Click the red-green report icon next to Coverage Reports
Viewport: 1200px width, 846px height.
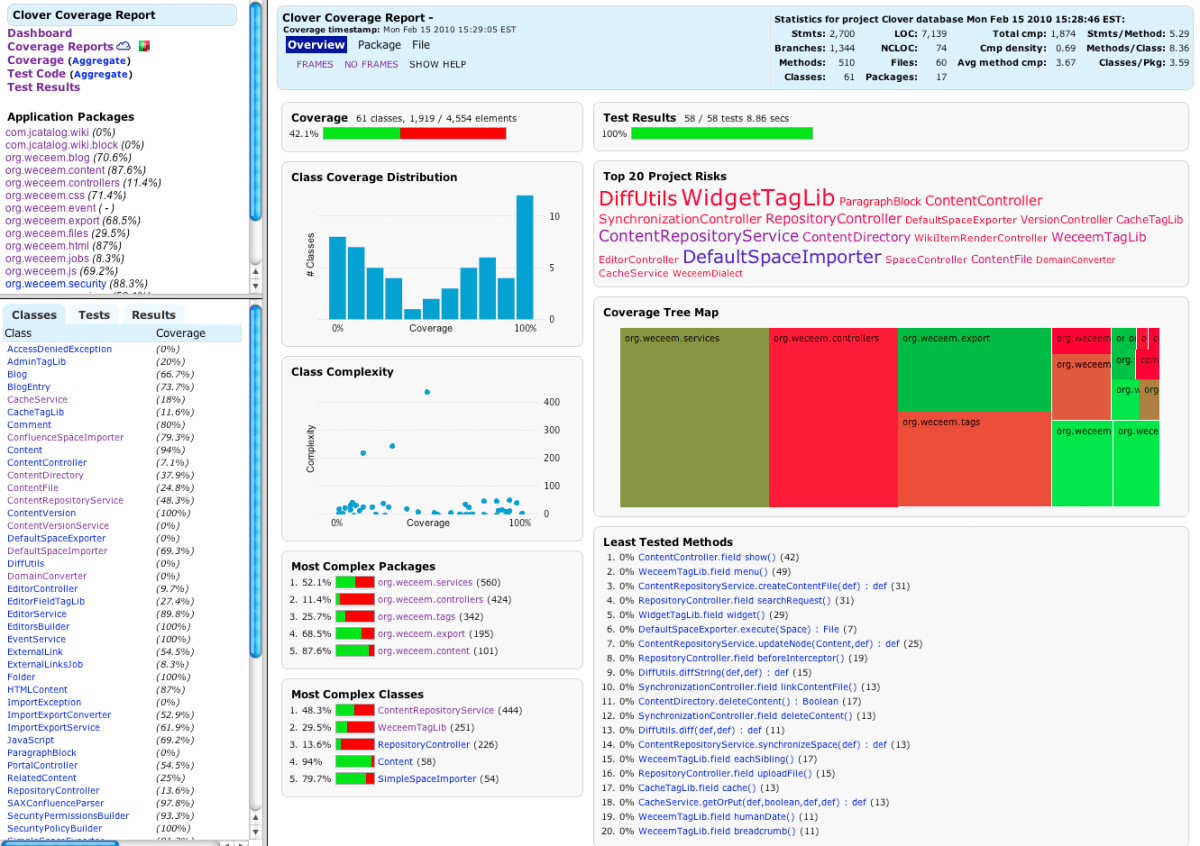146,46
